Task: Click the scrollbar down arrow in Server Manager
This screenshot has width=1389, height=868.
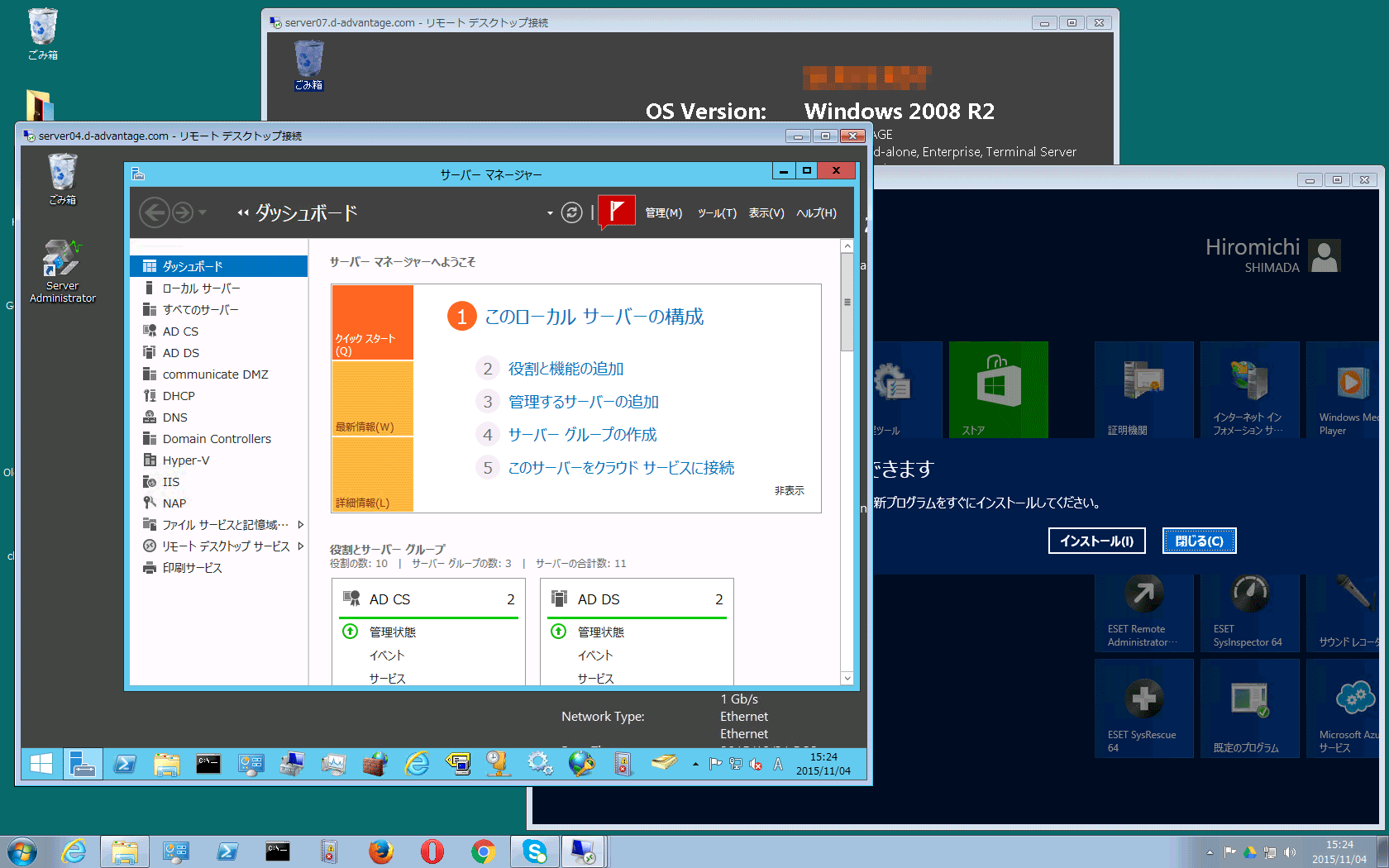Action: [x=847, y=678]
